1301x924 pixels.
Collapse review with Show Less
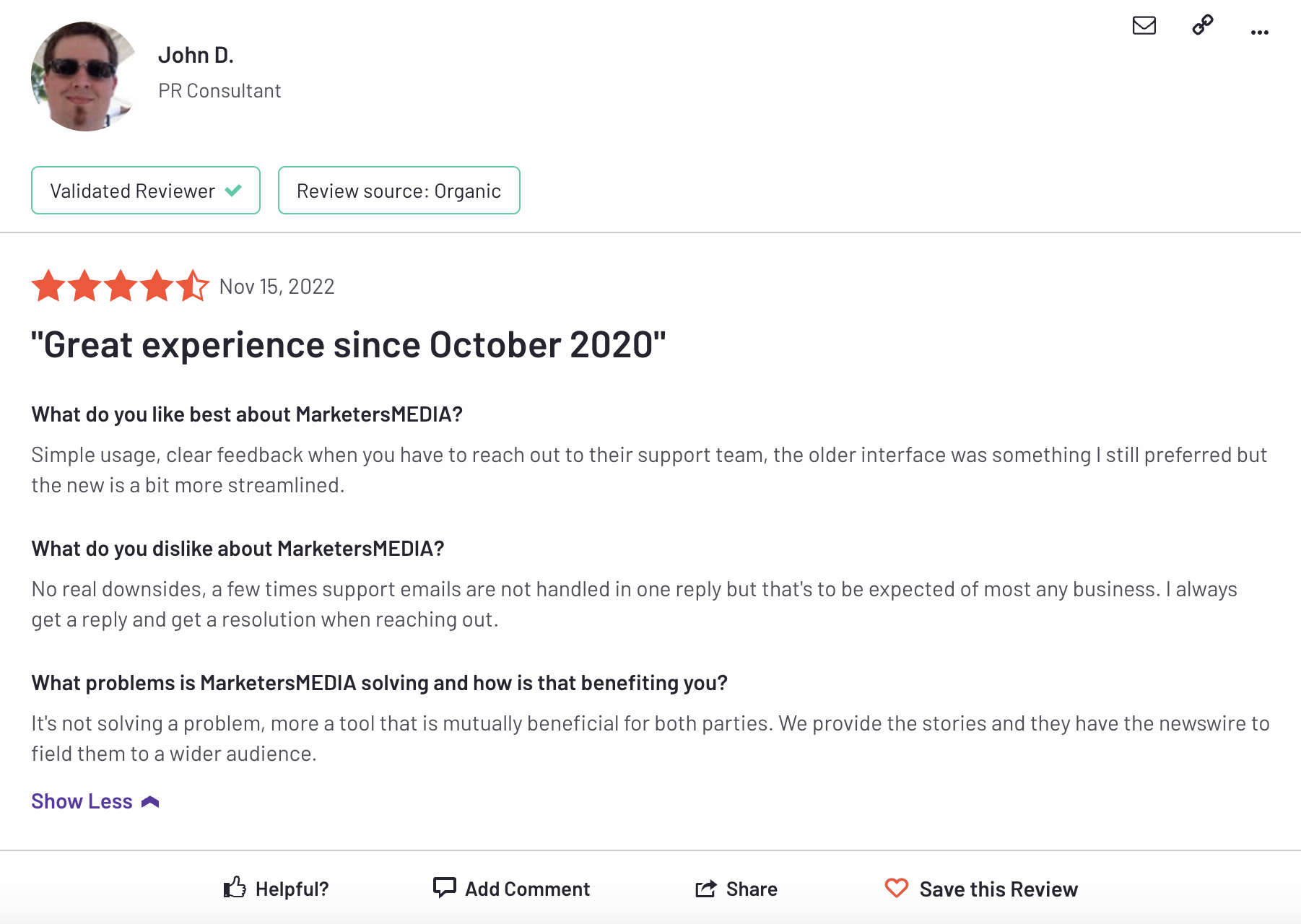[82, 801]
